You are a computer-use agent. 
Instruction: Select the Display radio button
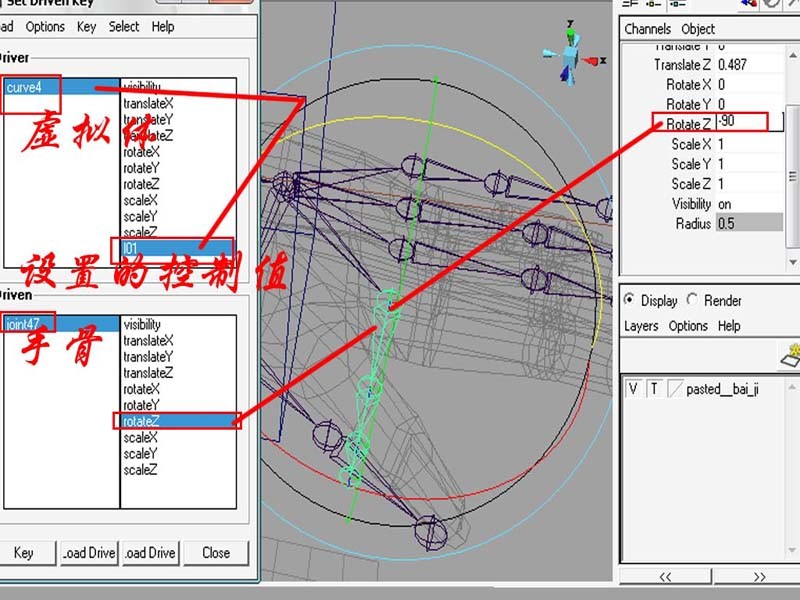tap(630, 299)
